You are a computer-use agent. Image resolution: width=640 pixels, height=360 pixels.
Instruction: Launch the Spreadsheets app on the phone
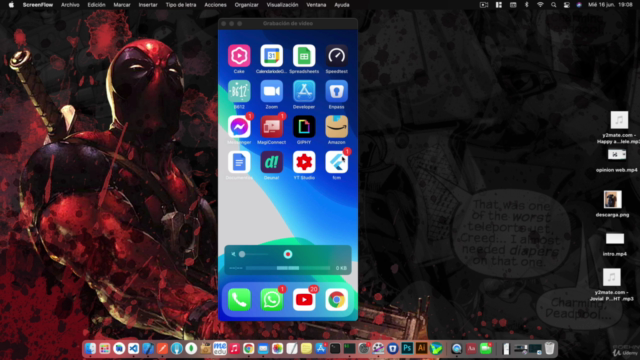pyautogui.click(x=304, y=56)
